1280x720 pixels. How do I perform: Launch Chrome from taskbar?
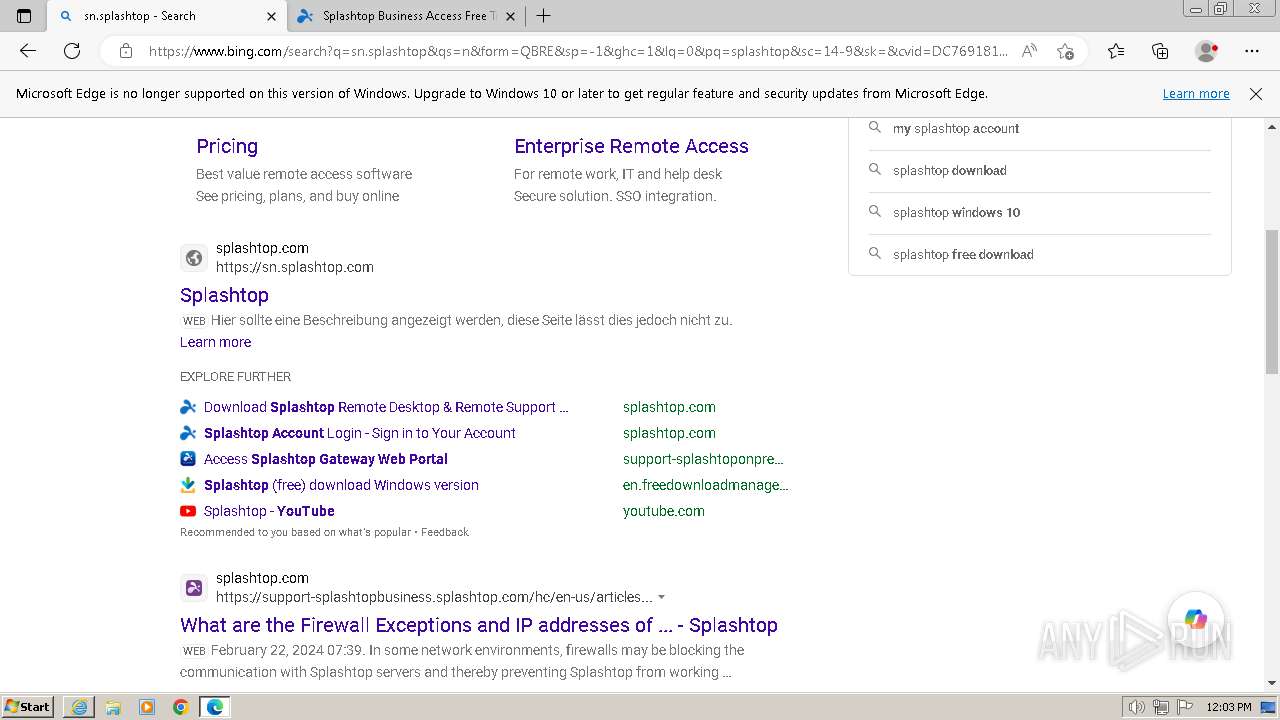click(180, 707)
